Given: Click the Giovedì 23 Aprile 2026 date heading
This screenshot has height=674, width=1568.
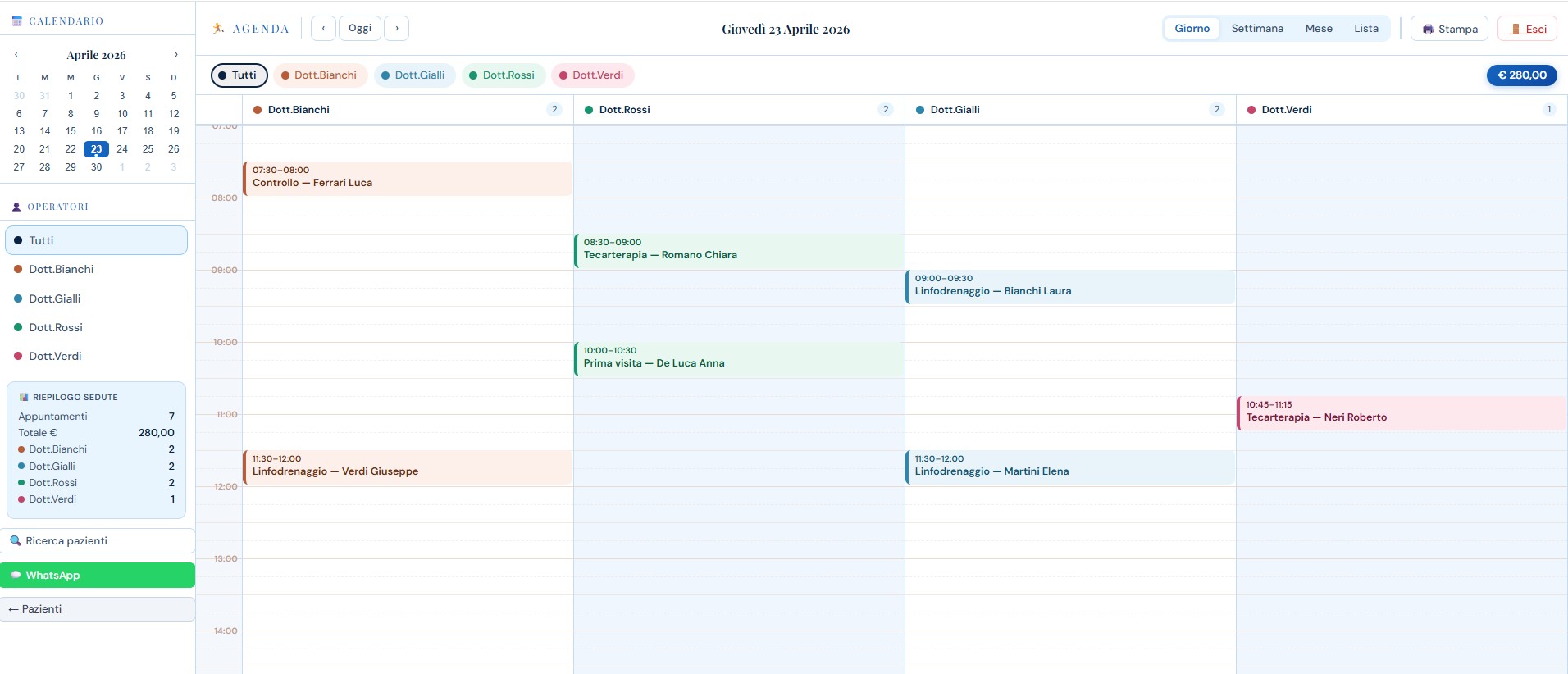Looking at the screenshot, I should click(x=786, y=30).
